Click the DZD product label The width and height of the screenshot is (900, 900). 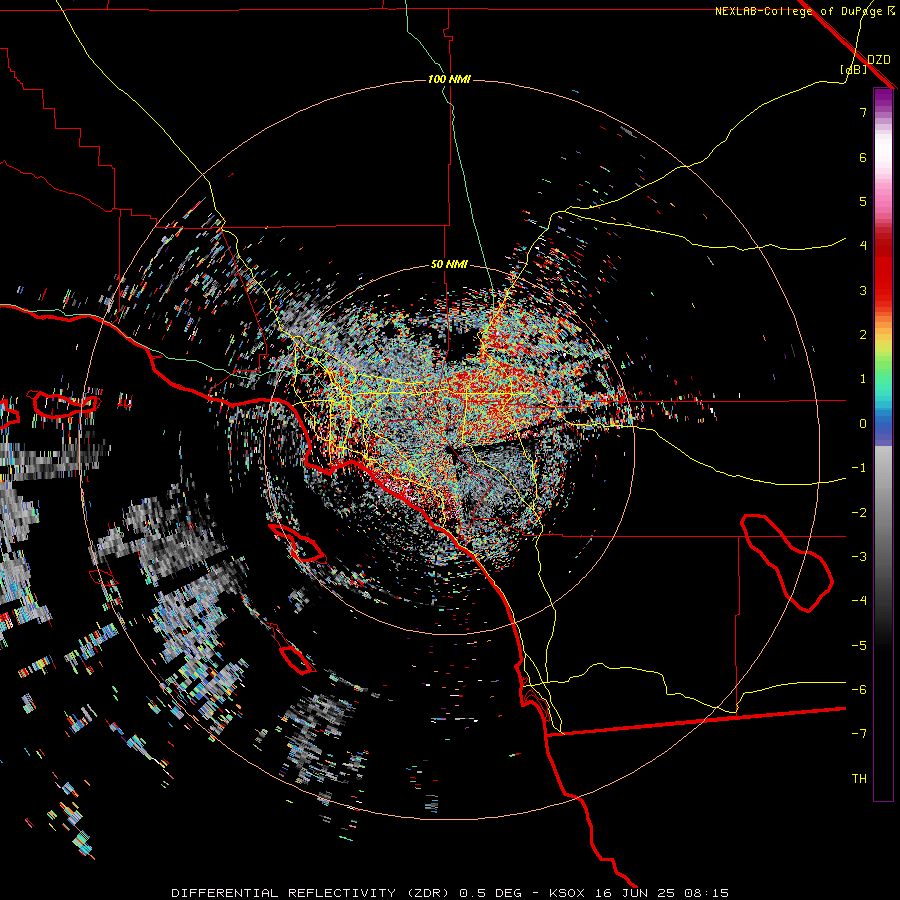(879, 60)
